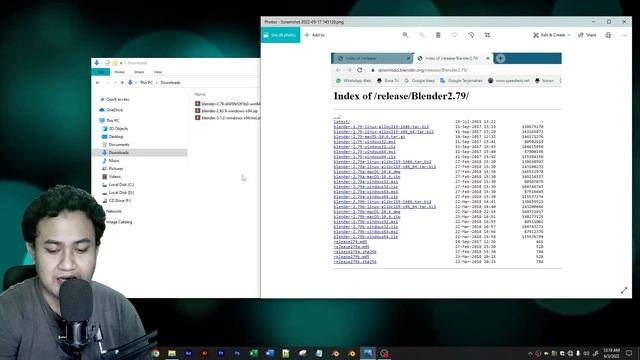Open After Effects from the taskbar
Screen dimensions: 640x360
click(x=188, y=353)
